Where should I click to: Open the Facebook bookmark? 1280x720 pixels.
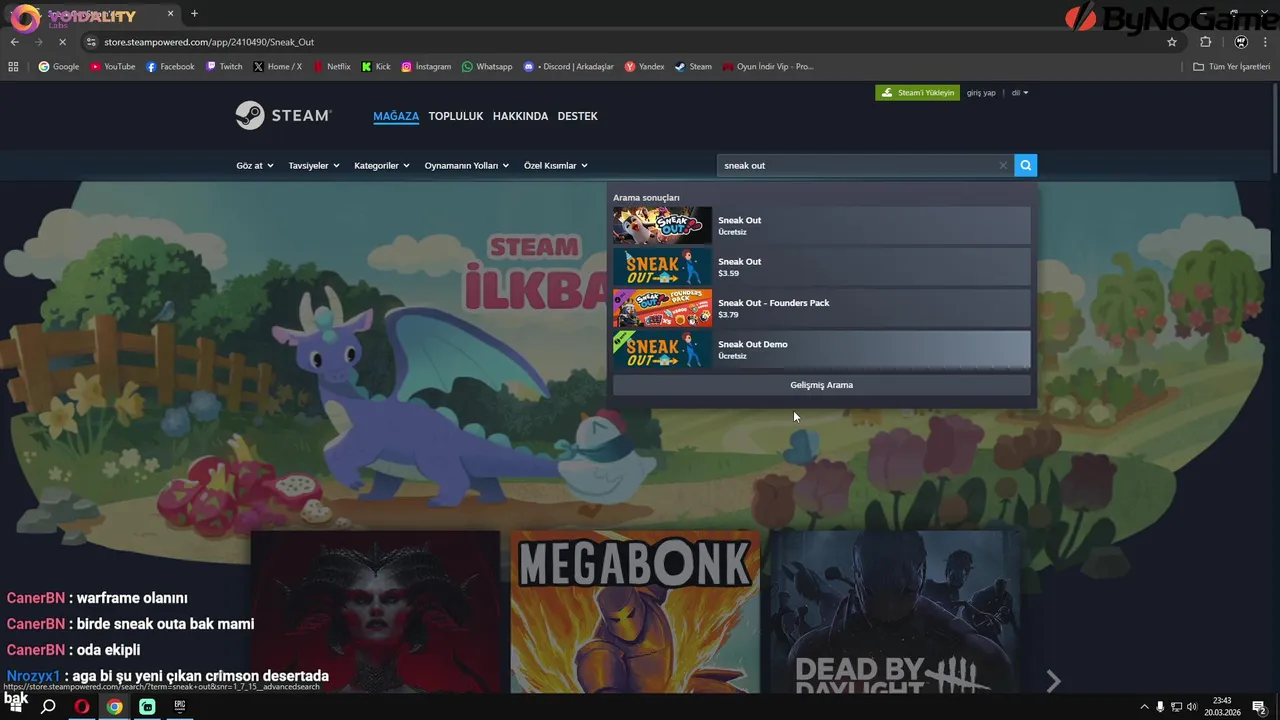170,67
